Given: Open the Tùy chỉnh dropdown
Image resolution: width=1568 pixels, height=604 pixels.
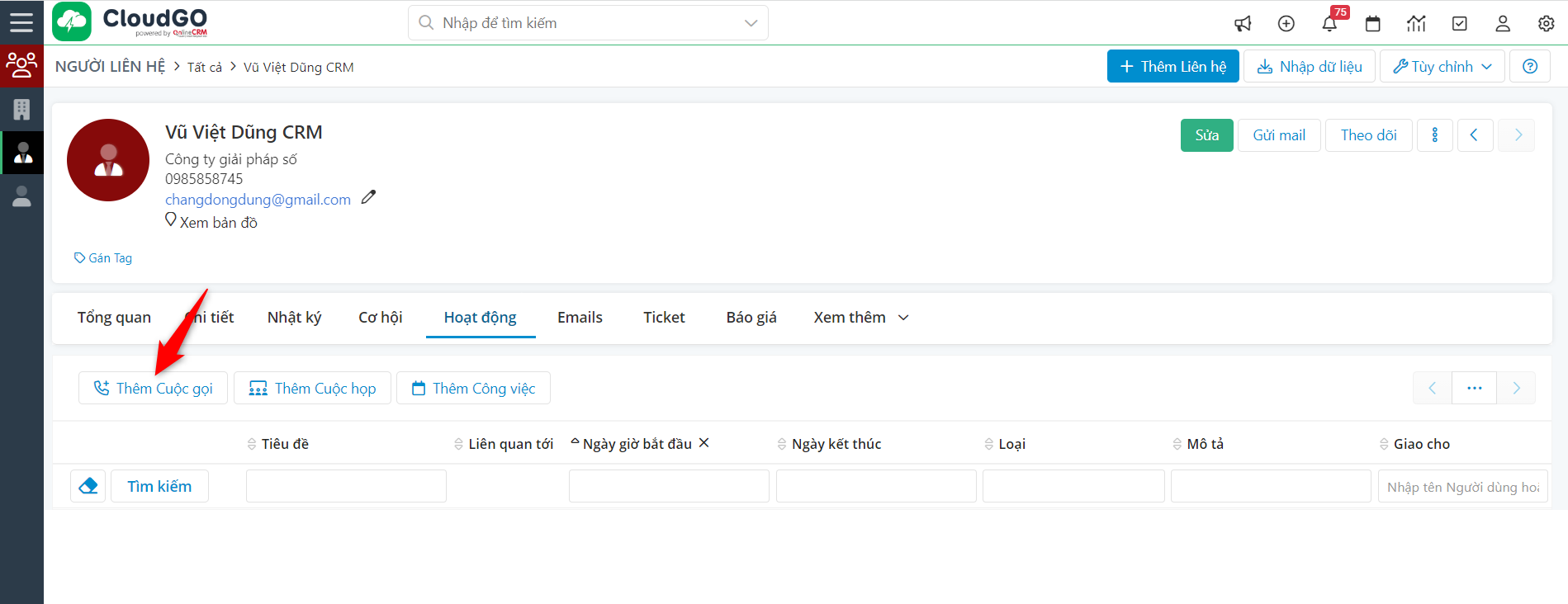Looking at the screenshot, I should point(1442,67).
